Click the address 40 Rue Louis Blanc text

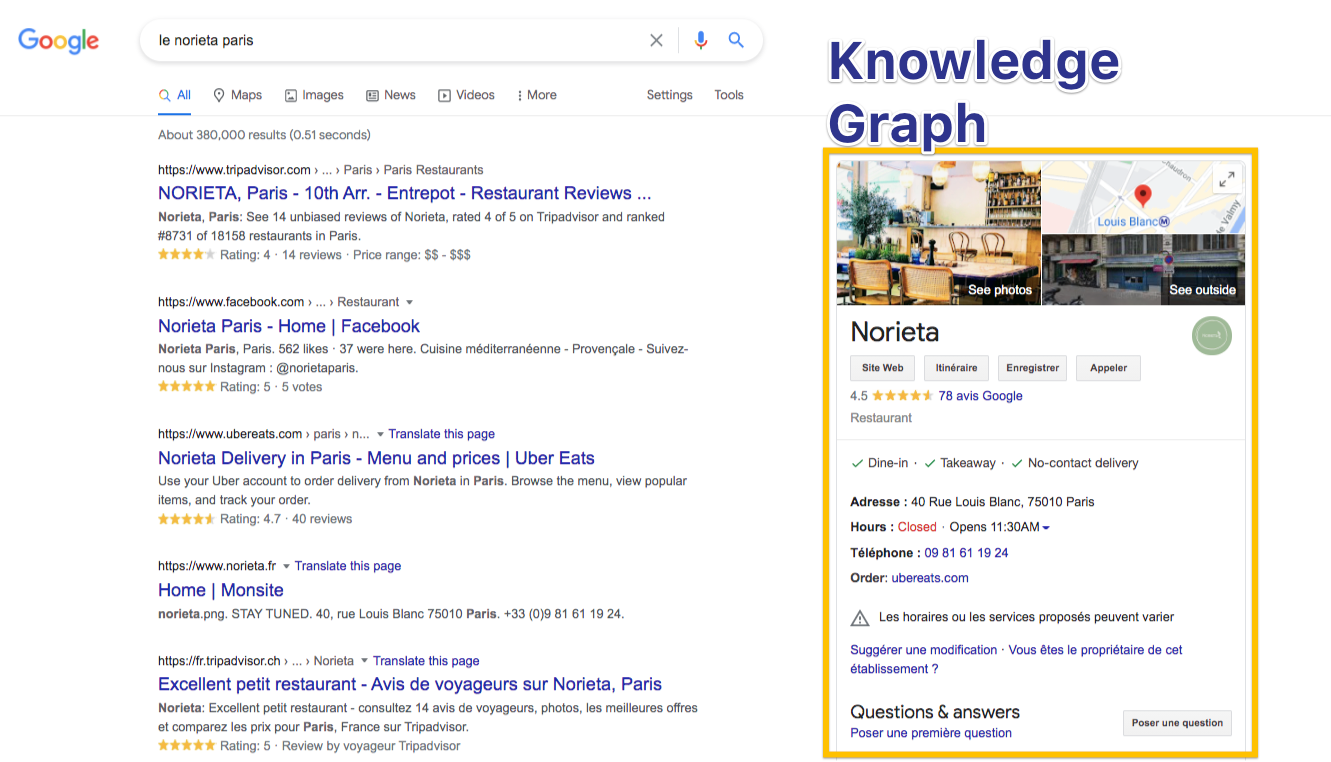(1003, 502)
